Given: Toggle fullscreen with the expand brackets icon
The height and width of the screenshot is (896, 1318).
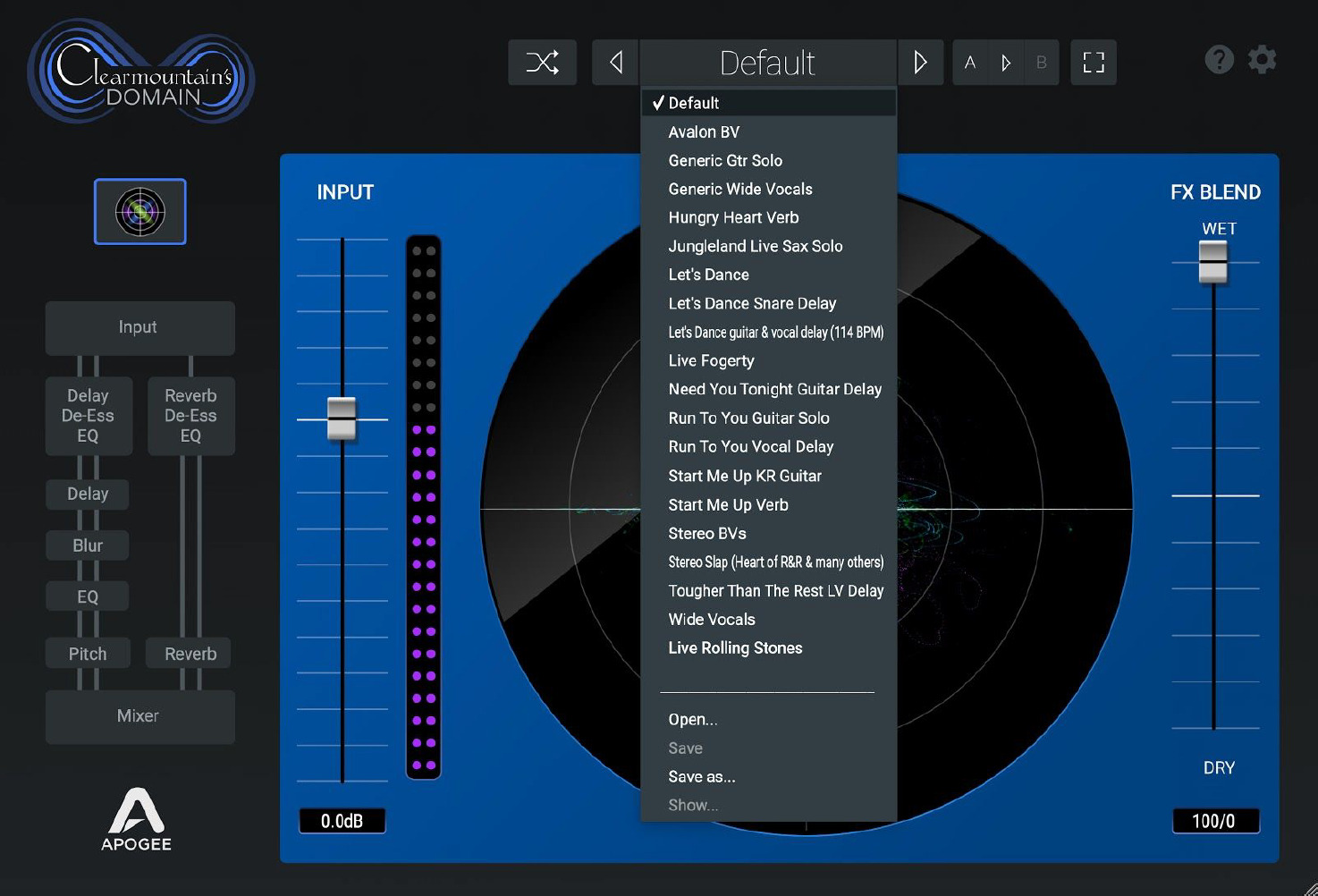Looking at the screenshot, I should 1093,63.
